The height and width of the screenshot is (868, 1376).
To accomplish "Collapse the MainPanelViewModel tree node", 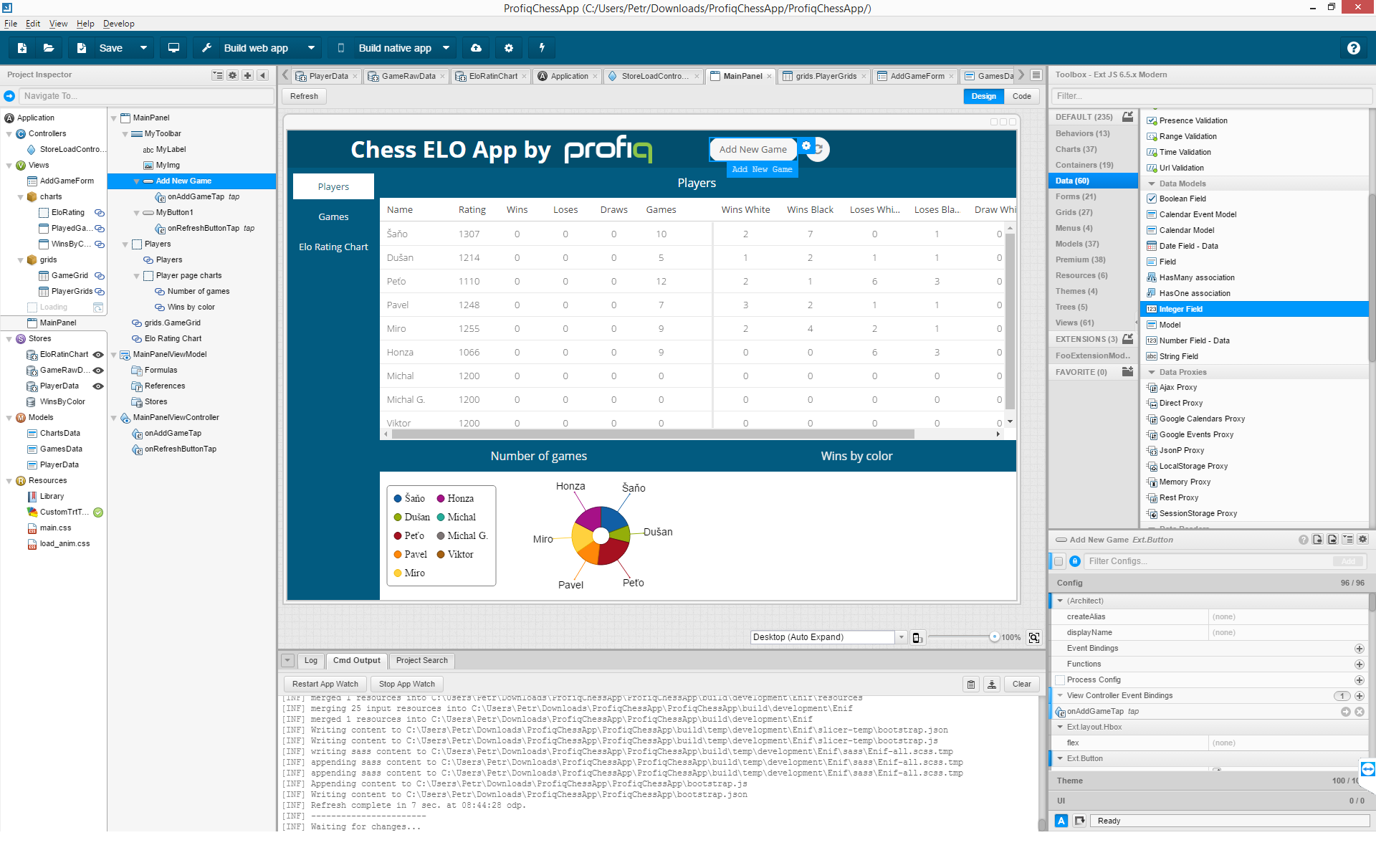I will coord(114,355).
